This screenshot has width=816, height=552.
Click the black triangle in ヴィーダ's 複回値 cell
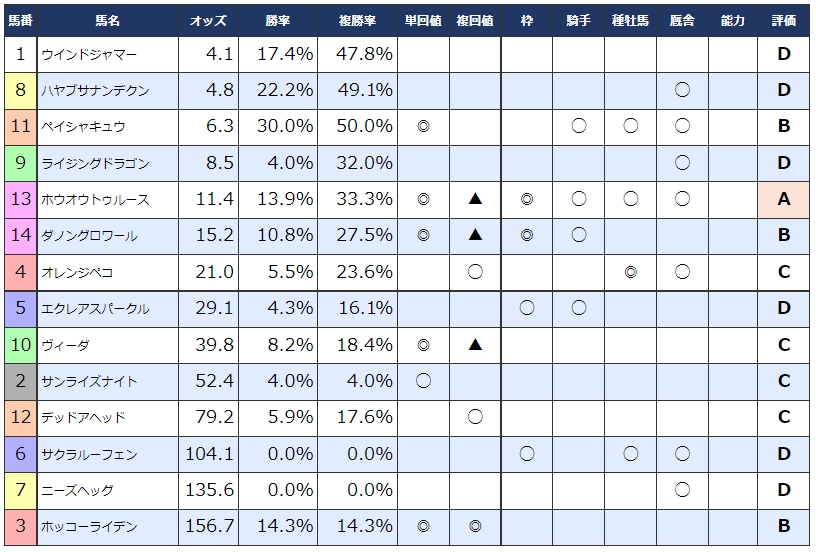pyautogui.click(x=475, y=345)
